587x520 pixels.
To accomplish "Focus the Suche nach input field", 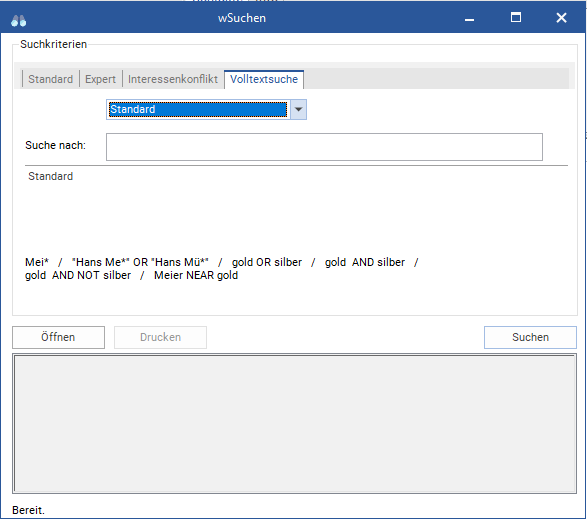I will click(x=324, y=147).
